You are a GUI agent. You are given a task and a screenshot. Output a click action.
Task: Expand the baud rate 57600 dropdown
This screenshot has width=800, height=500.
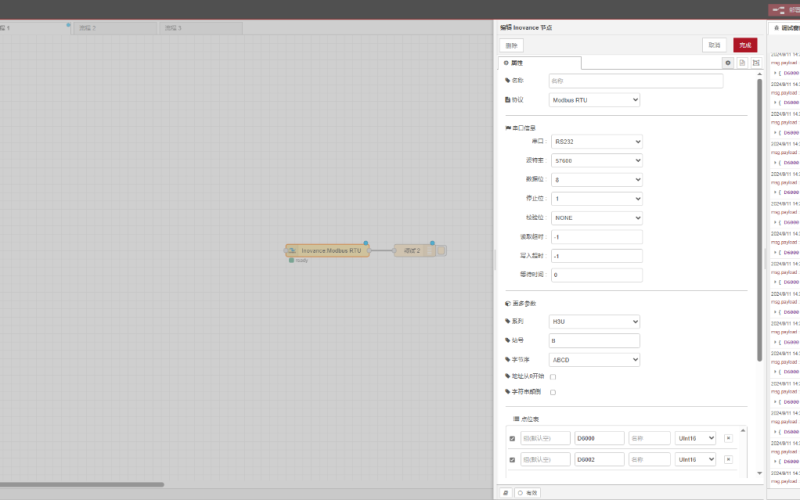coord(596,160)
